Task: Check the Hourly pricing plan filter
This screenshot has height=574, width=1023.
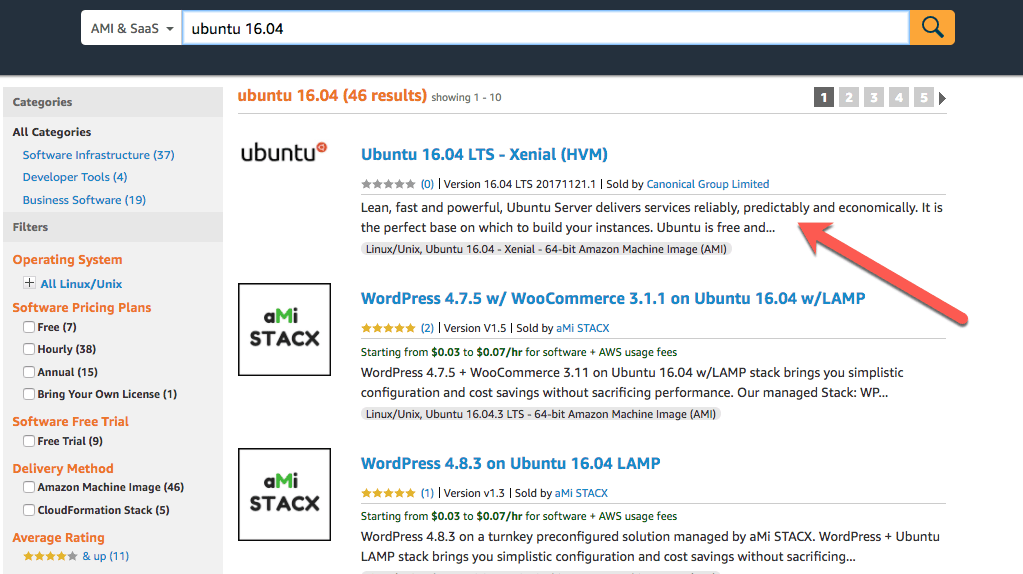Action: tap(29, 349)
